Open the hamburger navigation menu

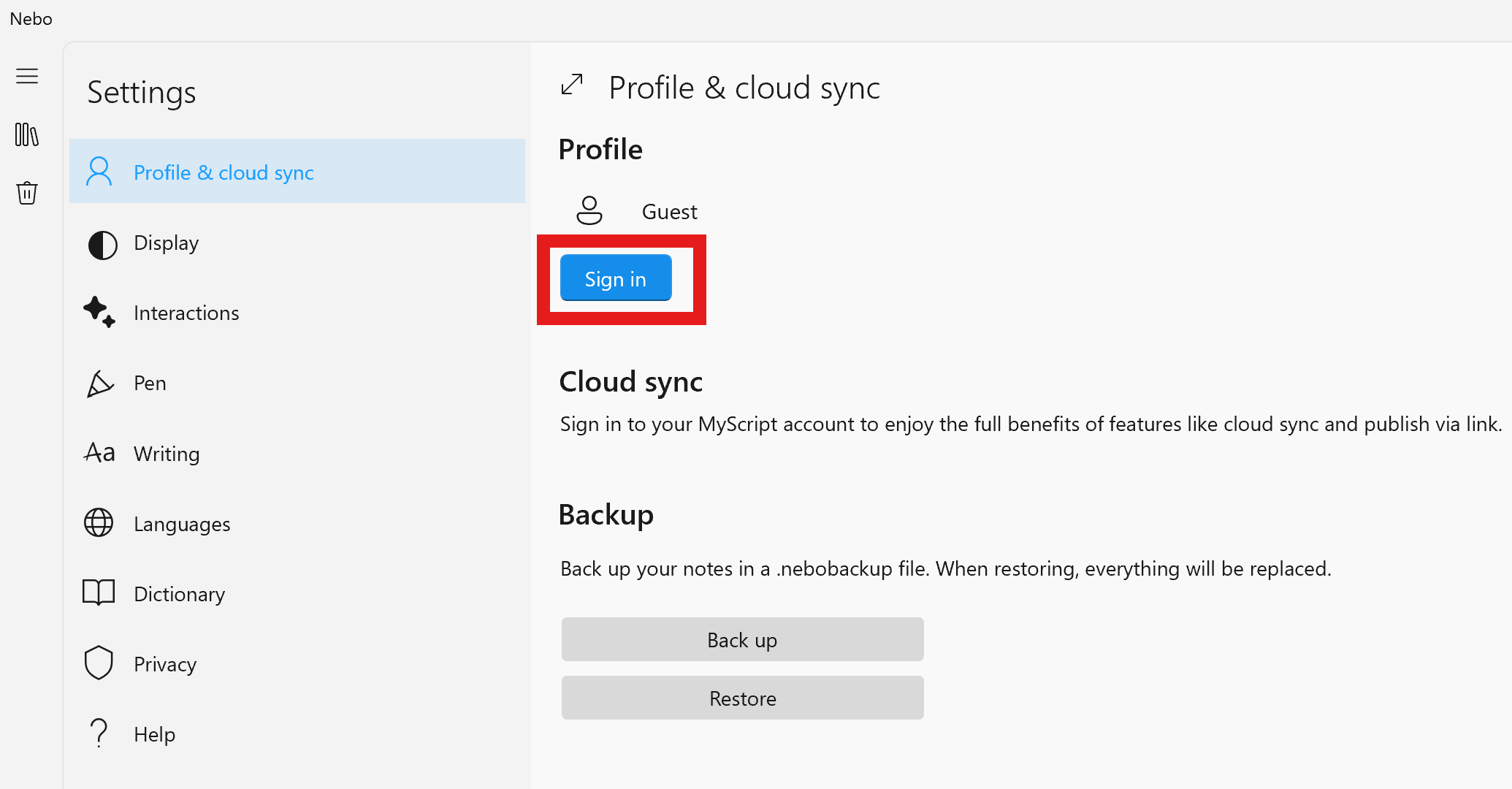click(x=27, y=76)
